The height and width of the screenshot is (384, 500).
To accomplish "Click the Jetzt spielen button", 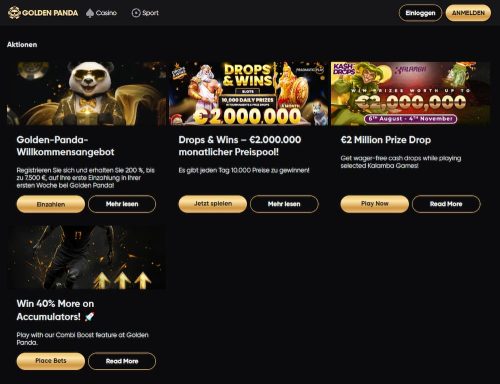I will pos(213,204).
